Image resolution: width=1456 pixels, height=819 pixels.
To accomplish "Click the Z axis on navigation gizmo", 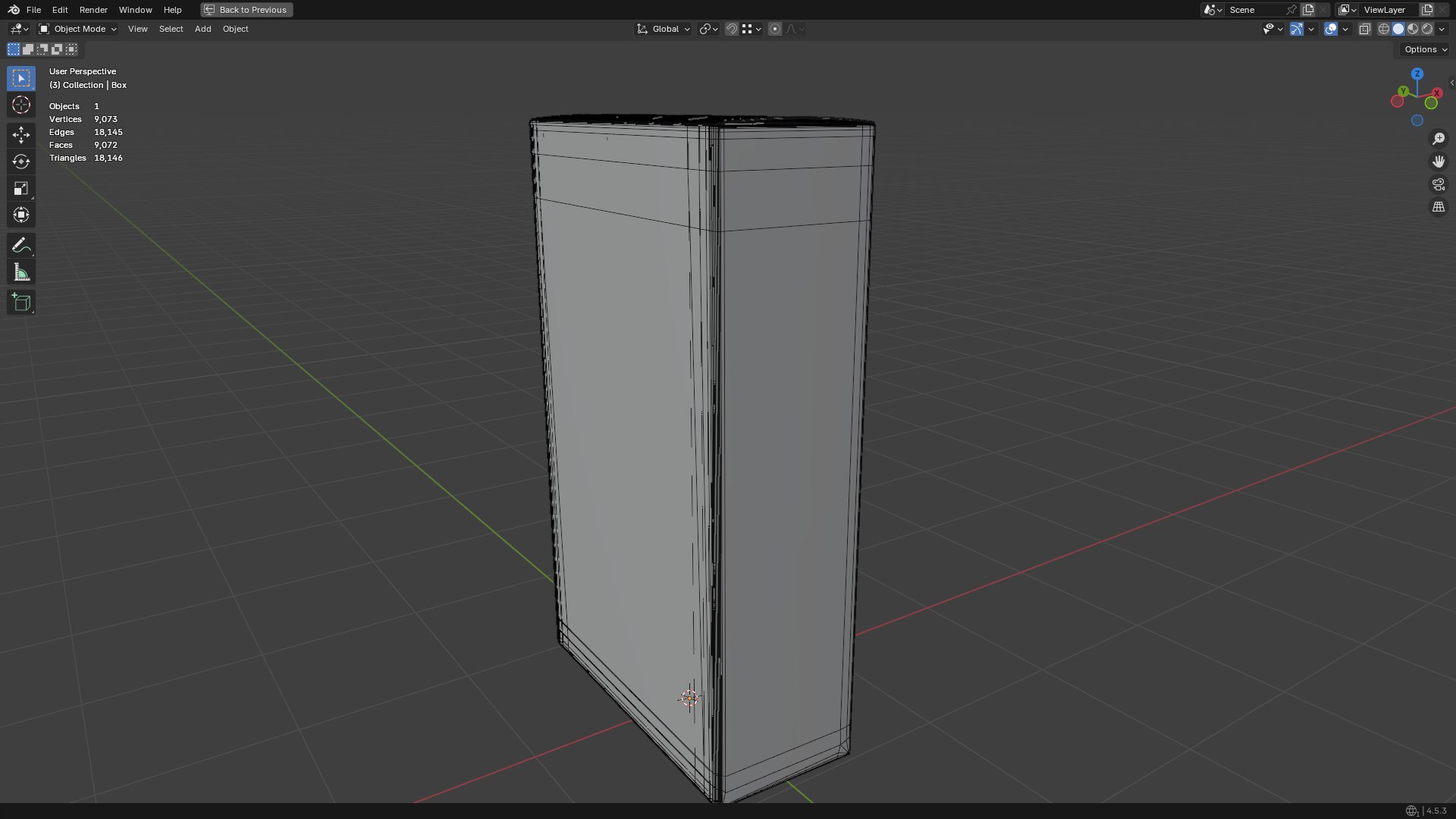I will click(x=1417, y=74).
